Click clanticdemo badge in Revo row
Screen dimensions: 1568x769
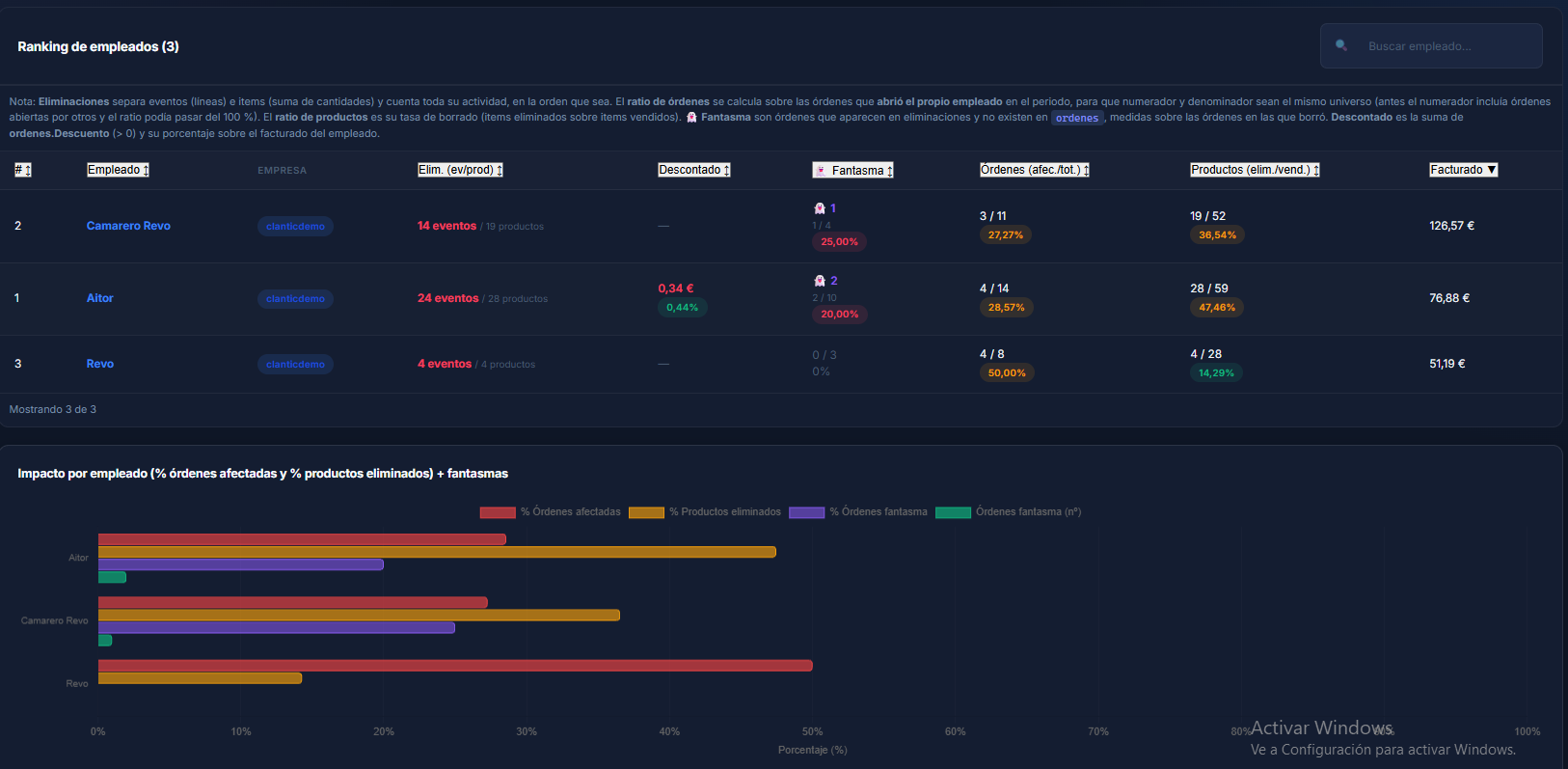pyautogui.click(x=295, y=364)
